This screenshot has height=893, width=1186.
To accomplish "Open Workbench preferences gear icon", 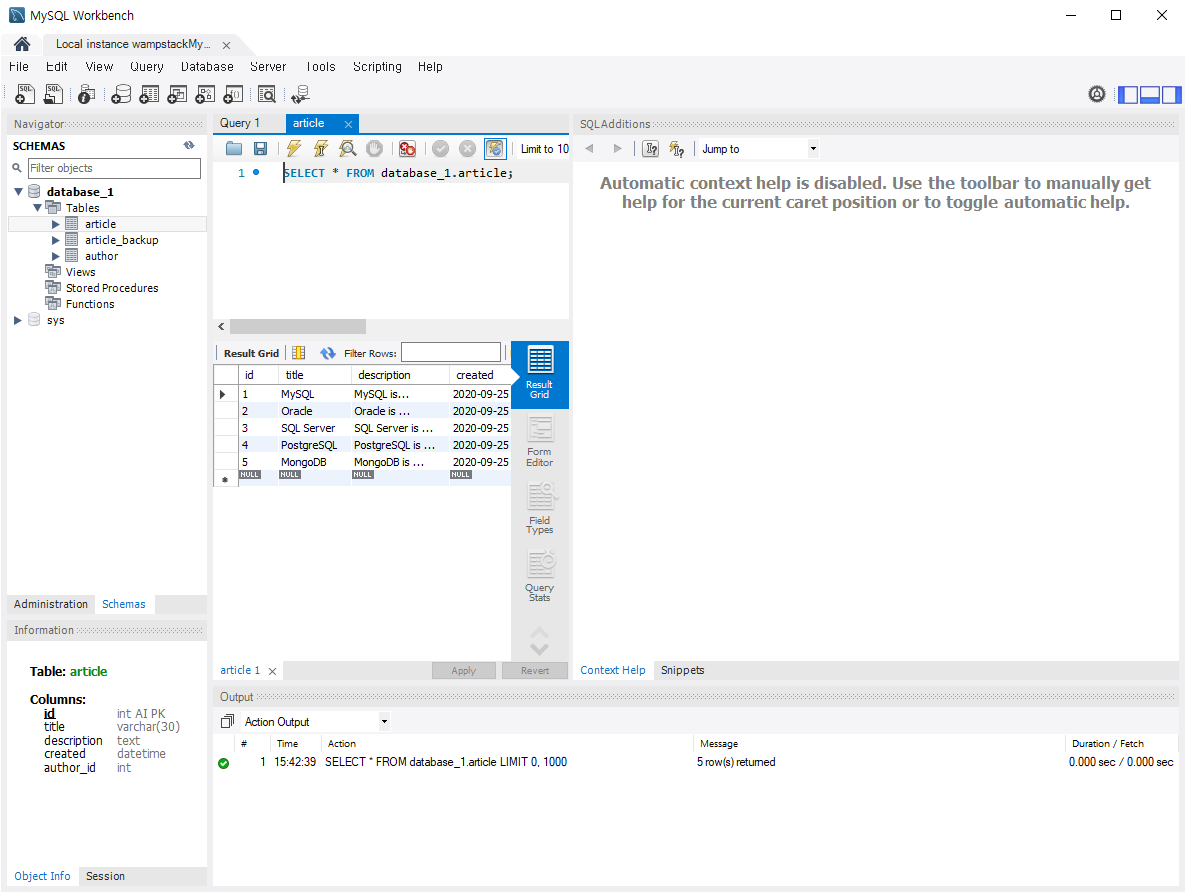I will [x=1097, y=94].
